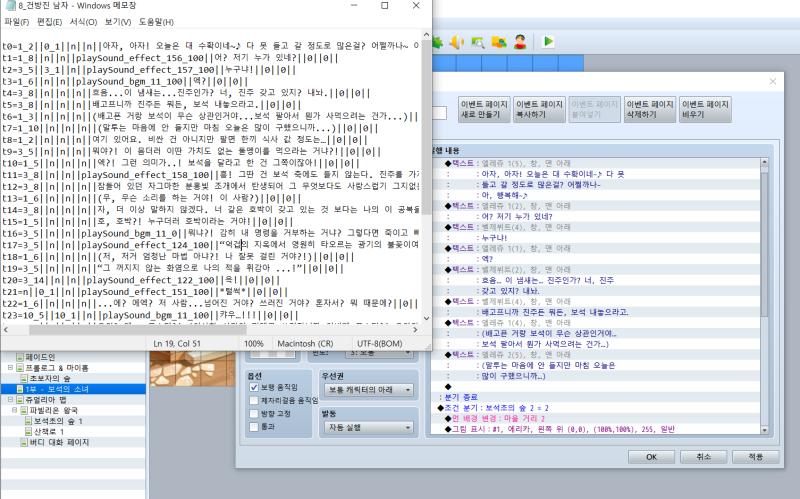Open Notepad 서식 menu
The width and height of the screenshot is (800, 499).
coord(83,22)
